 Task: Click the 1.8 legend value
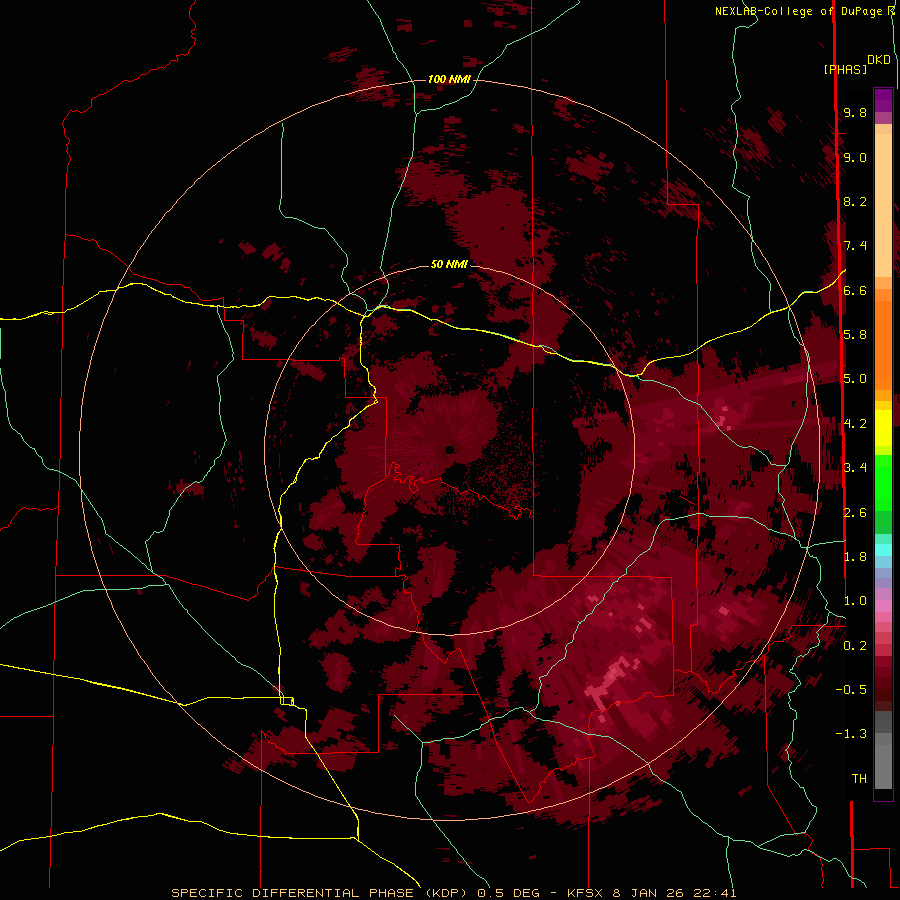(x=855, y=557)
